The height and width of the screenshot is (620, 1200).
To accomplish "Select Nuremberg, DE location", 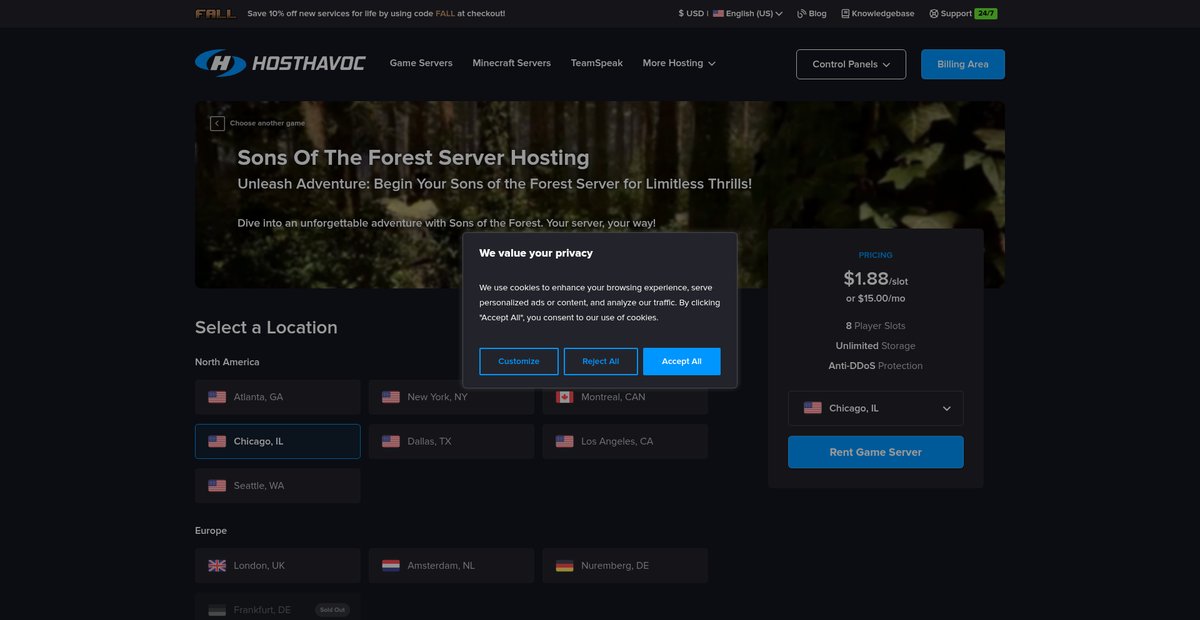I will [x=625, y=566].
